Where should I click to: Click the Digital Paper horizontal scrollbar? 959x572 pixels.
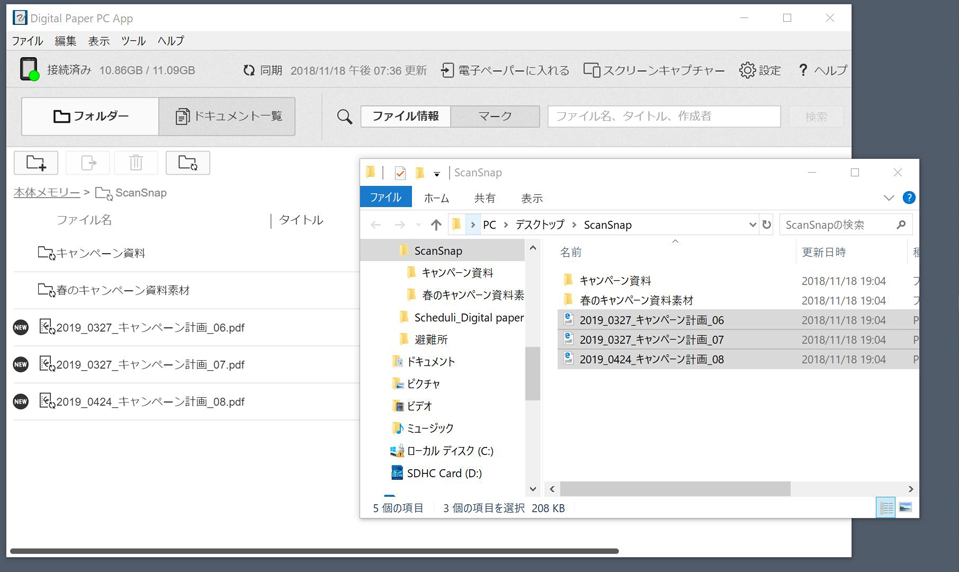pos(314,551)
